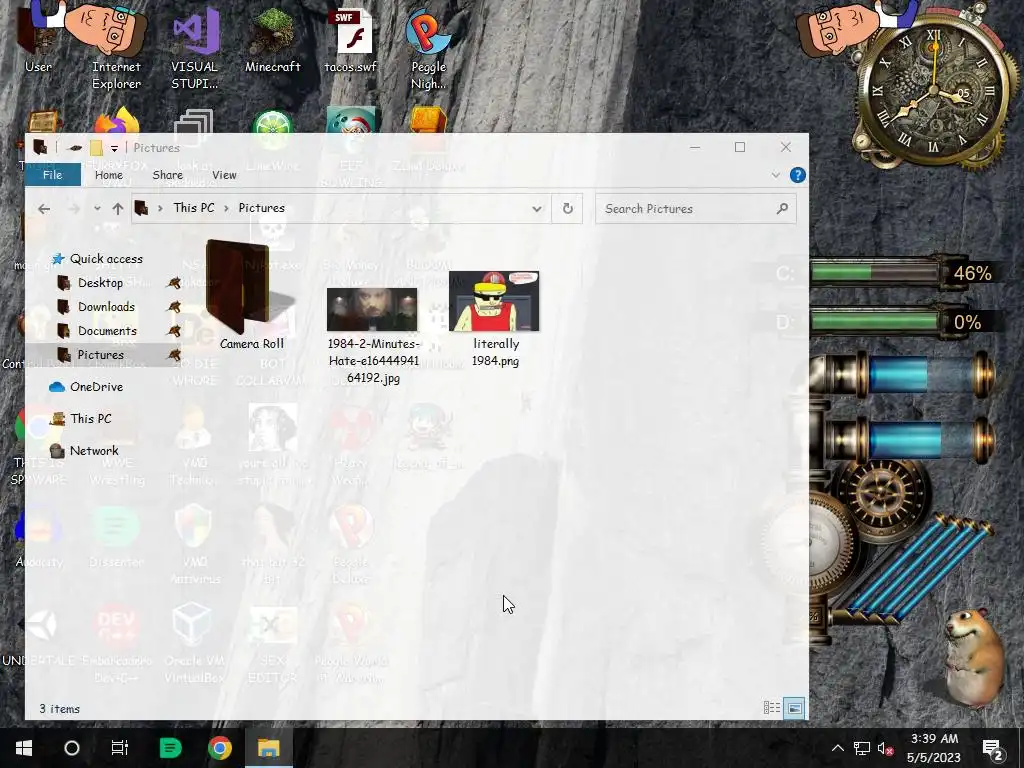Image resolution: width=1024 pixels, height=768 pixels.
Task: Open OneDrive in the navigation pane
Action: point(96,387)
